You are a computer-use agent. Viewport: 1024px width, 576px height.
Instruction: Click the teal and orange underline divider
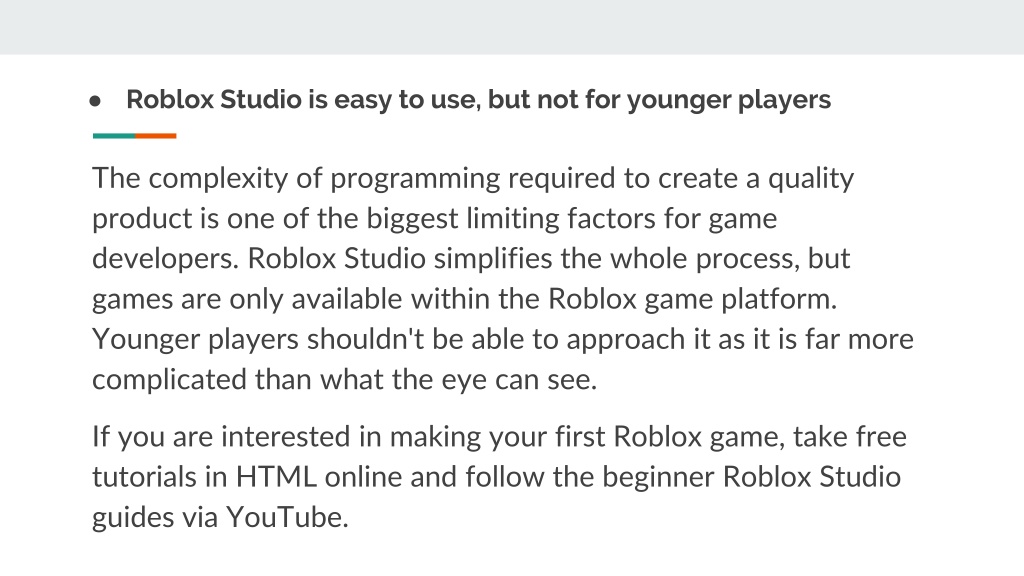(x=135, y=136)
